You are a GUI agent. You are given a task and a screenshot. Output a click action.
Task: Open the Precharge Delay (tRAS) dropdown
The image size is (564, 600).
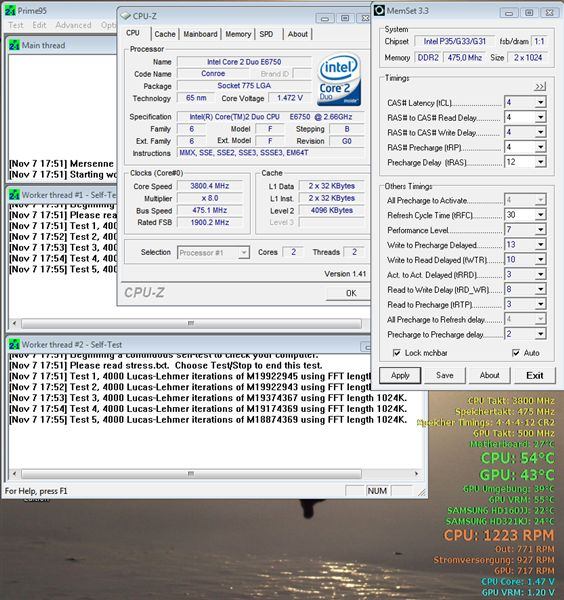point(540,162)
